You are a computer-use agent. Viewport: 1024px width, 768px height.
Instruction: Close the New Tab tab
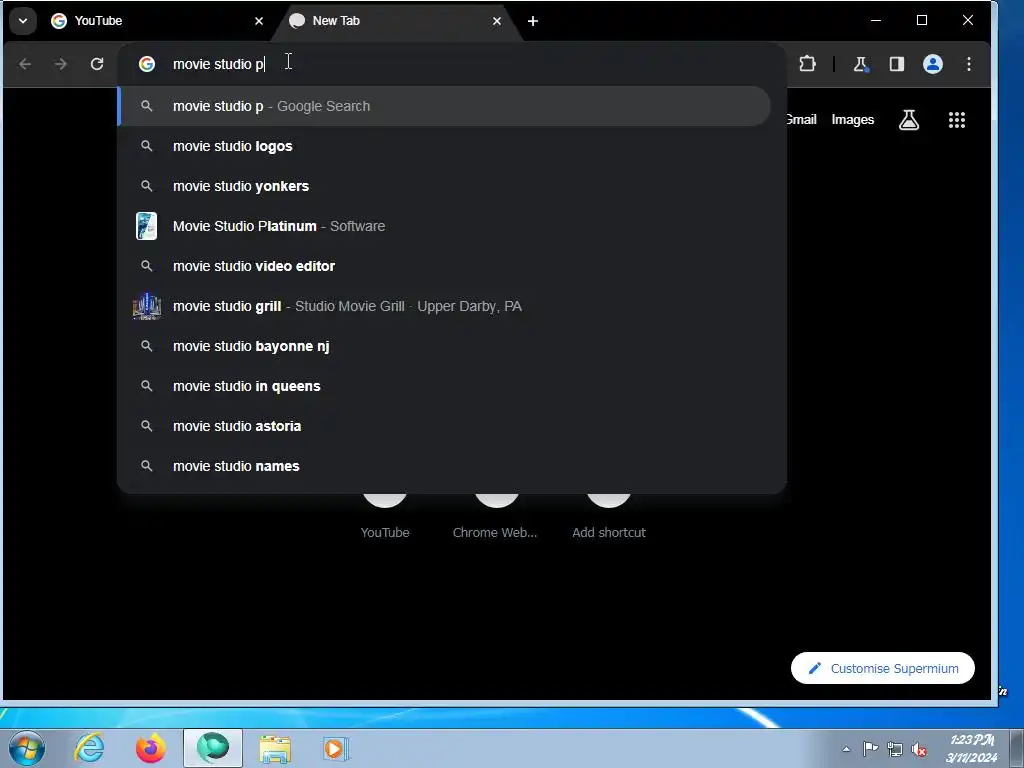[x=497, y=21]
